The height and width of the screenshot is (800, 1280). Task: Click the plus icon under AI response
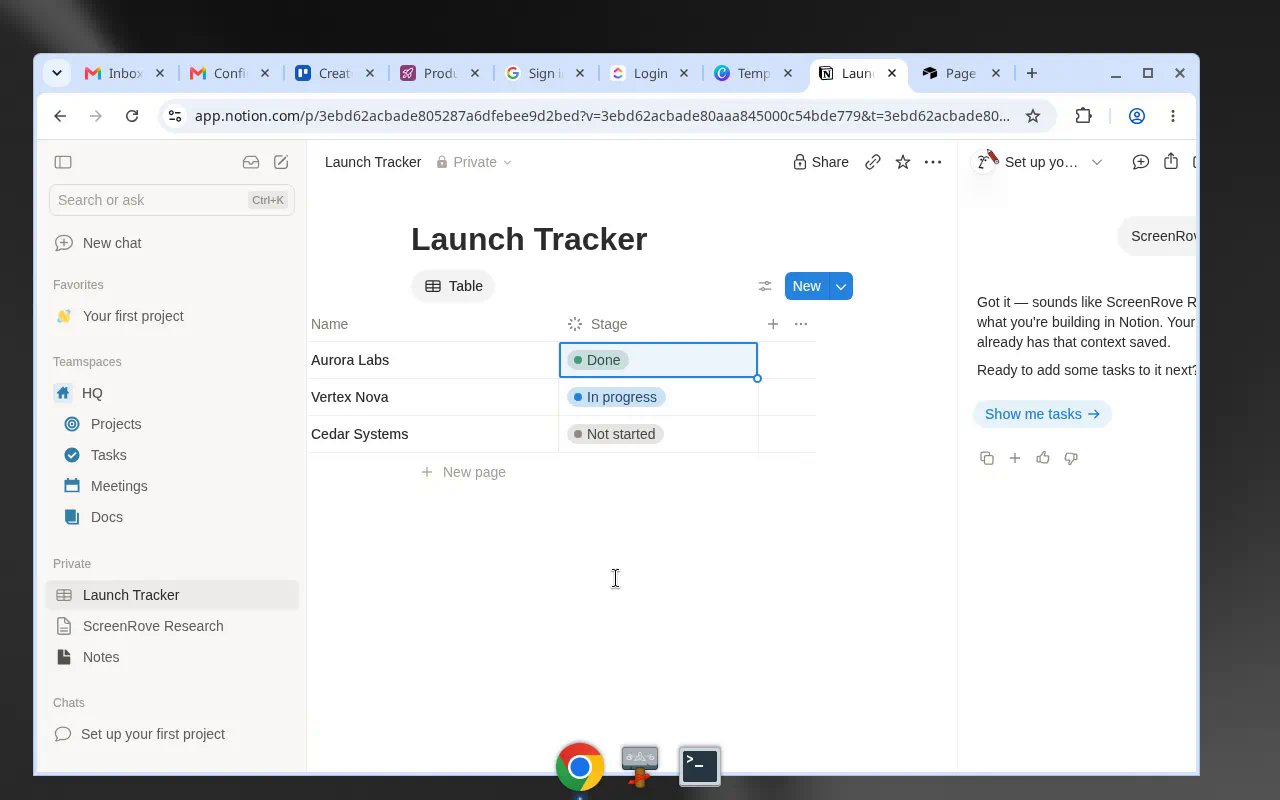point(1015,458)
